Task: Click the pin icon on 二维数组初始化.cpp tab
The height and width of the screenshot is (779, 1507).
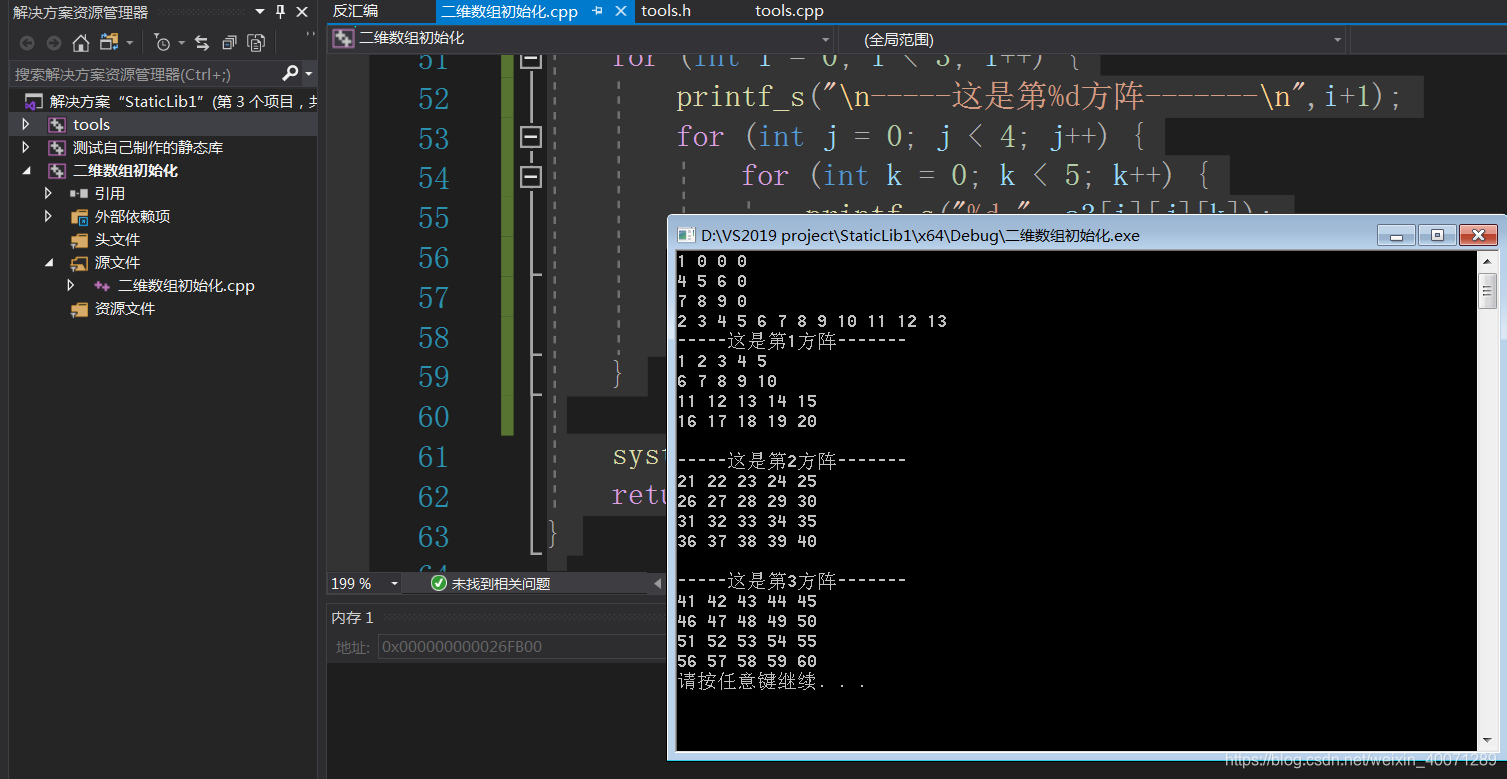Action: click(598, 11)
